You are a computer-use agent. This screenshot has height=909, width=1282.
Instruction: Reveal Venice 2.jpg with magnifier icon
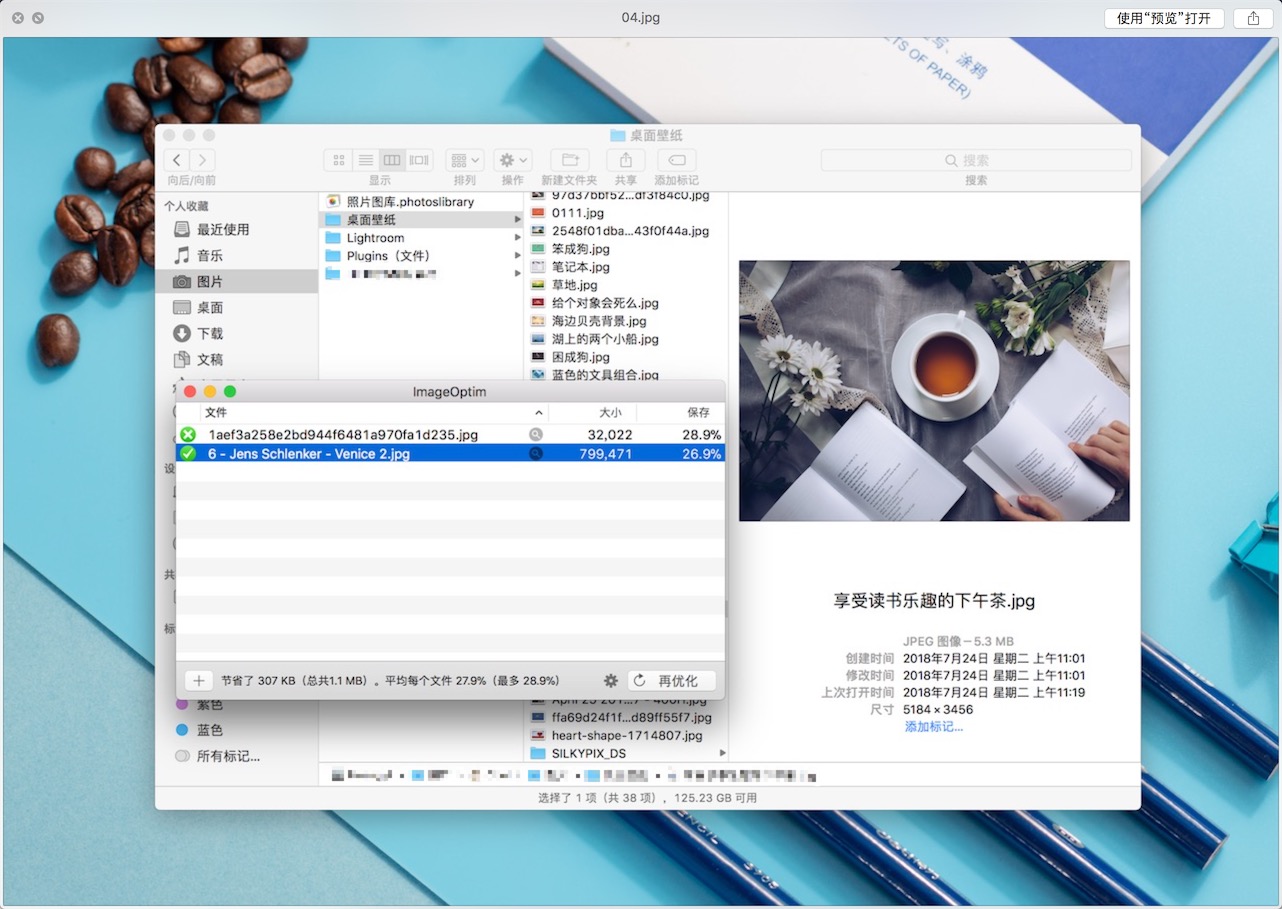tap(536, 454)
